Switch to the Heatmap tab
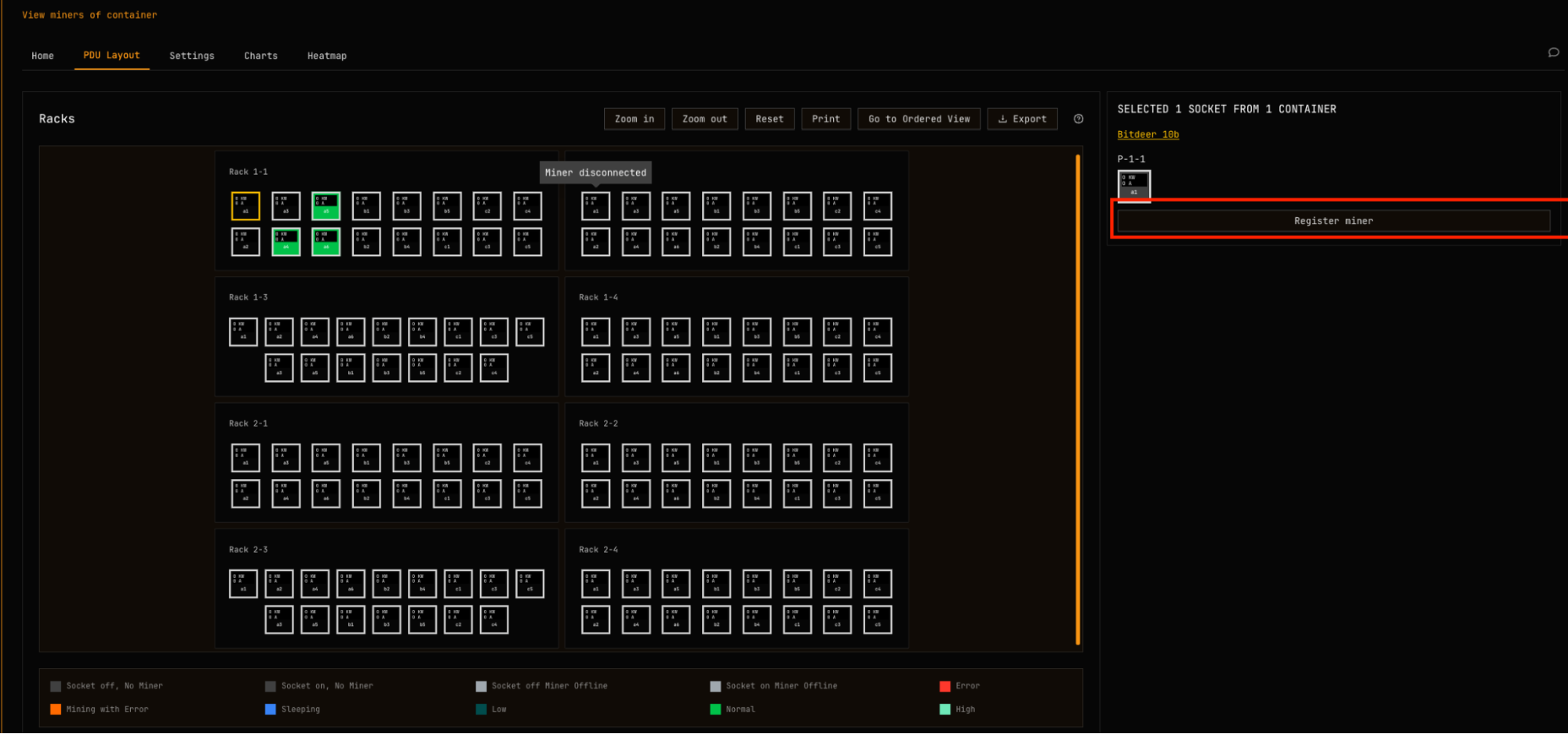Image resolution: width=1568 pixels, height=734 pixels. (x=326, y=56)
